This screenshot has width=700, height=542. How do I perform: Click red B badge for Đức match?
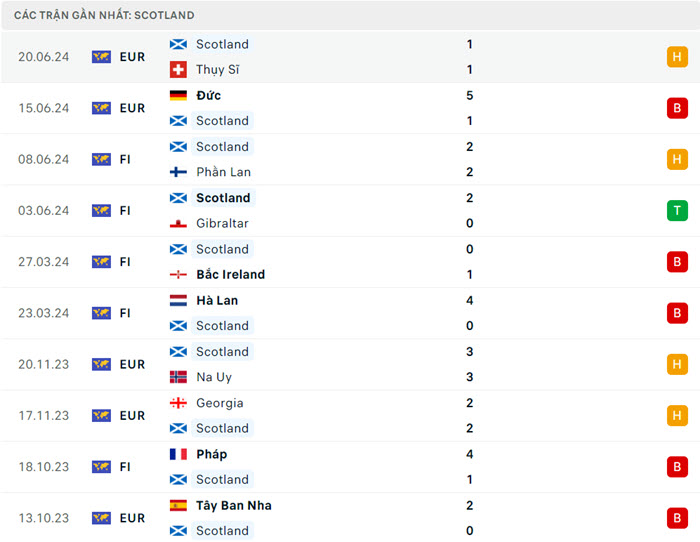(677, 108)
